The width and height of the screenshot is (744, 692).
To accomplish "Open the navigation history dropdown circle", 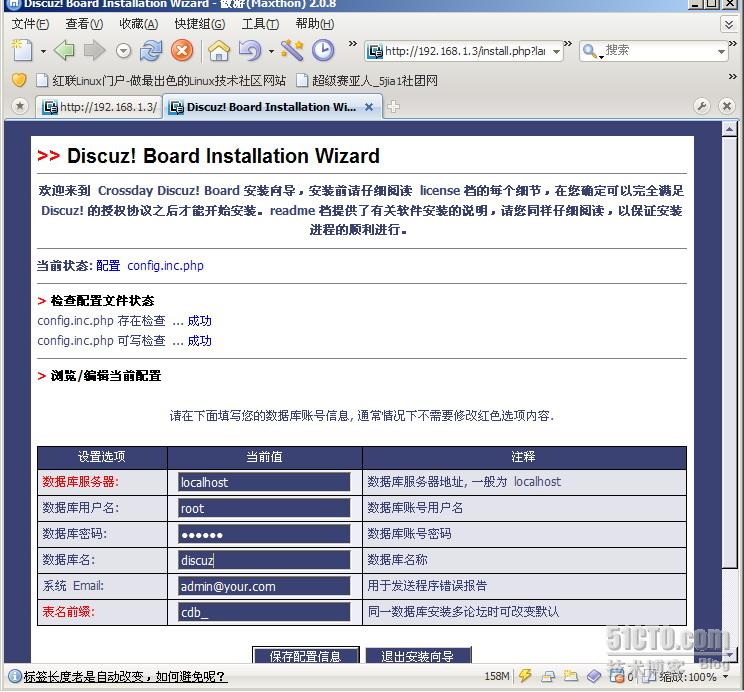I will (123, 51).
